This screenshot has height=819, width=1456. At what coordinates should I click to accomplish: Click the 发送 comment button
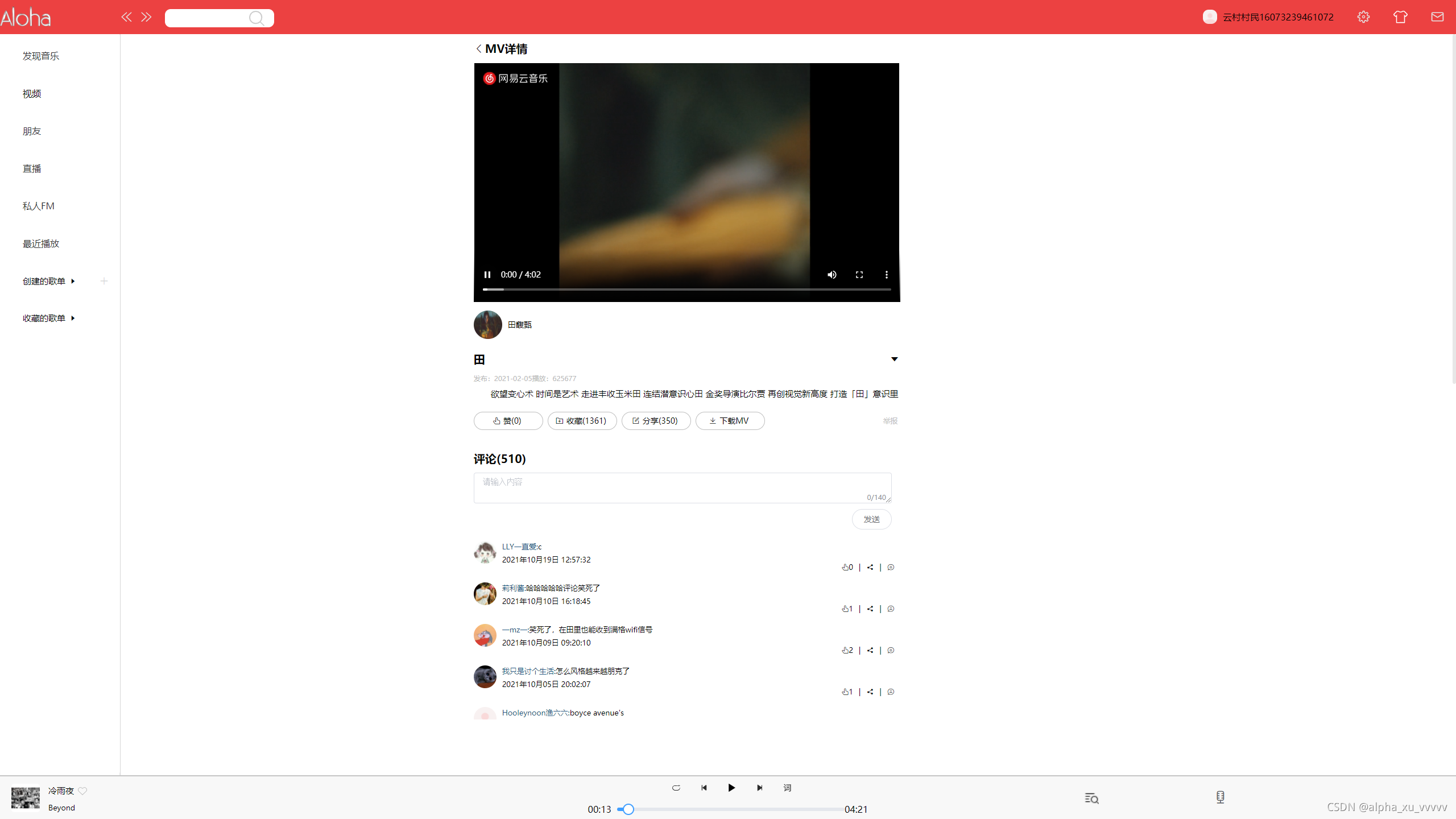(x=871, y=519)
